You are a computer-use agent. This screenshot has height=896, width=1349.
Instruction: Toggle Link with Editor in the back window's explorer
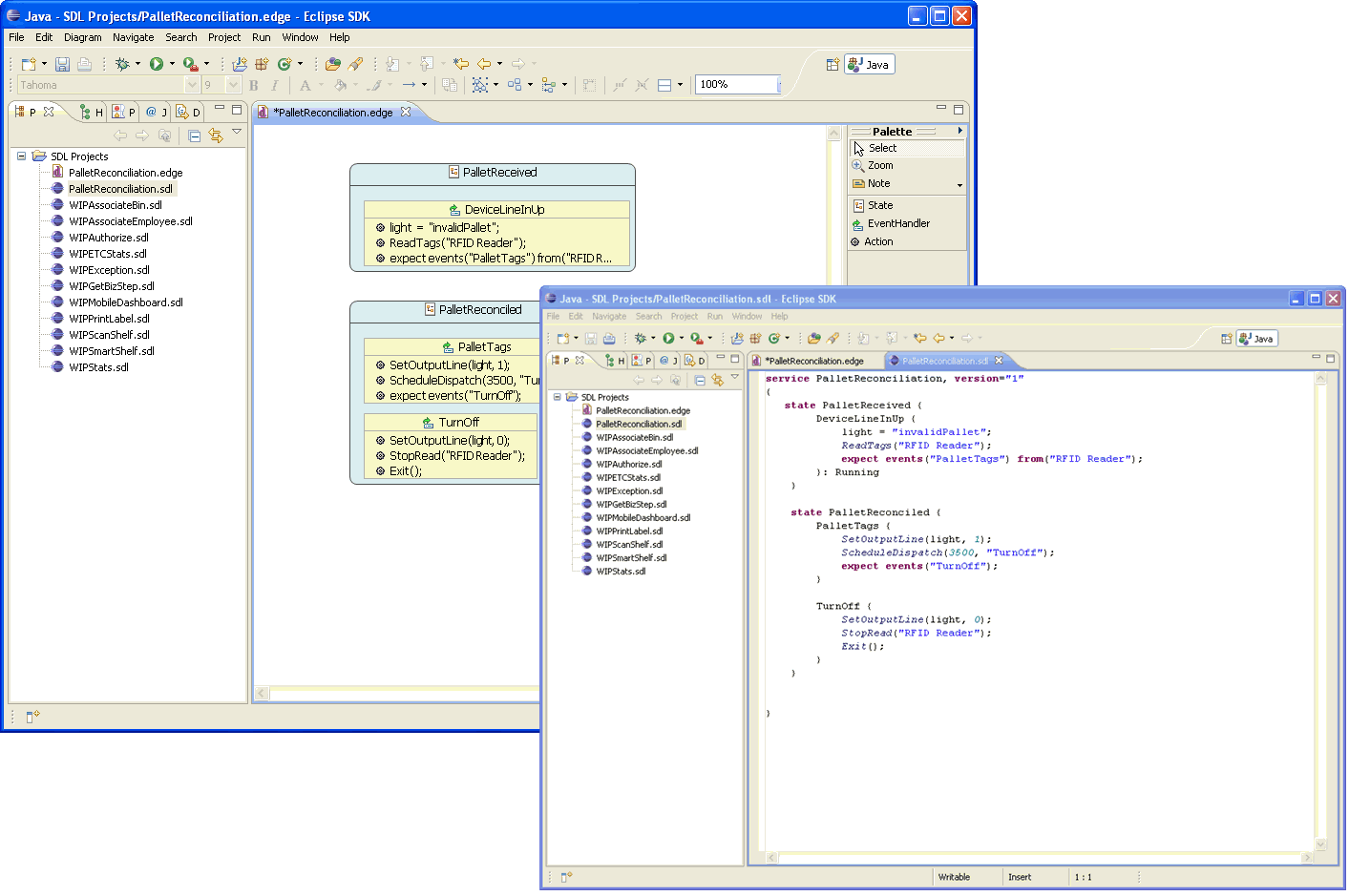pos(216,135)
